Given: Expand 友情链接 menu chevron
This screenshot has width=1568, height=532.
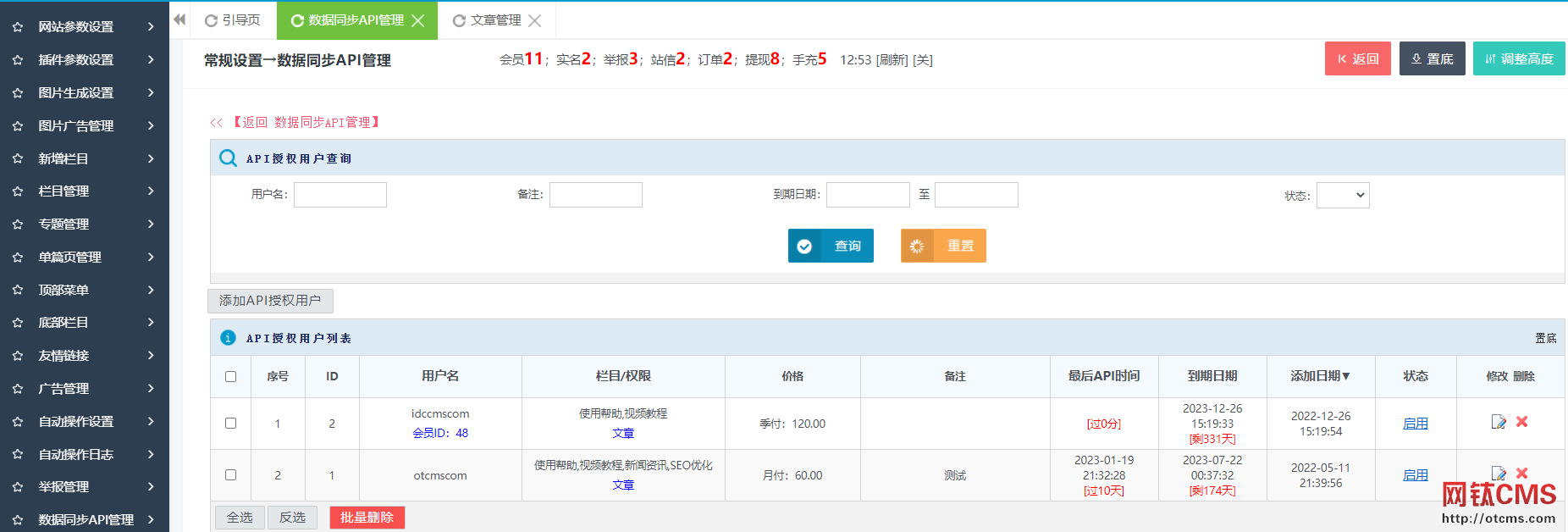Looking at the screenshot, I should tap(151, 356).
